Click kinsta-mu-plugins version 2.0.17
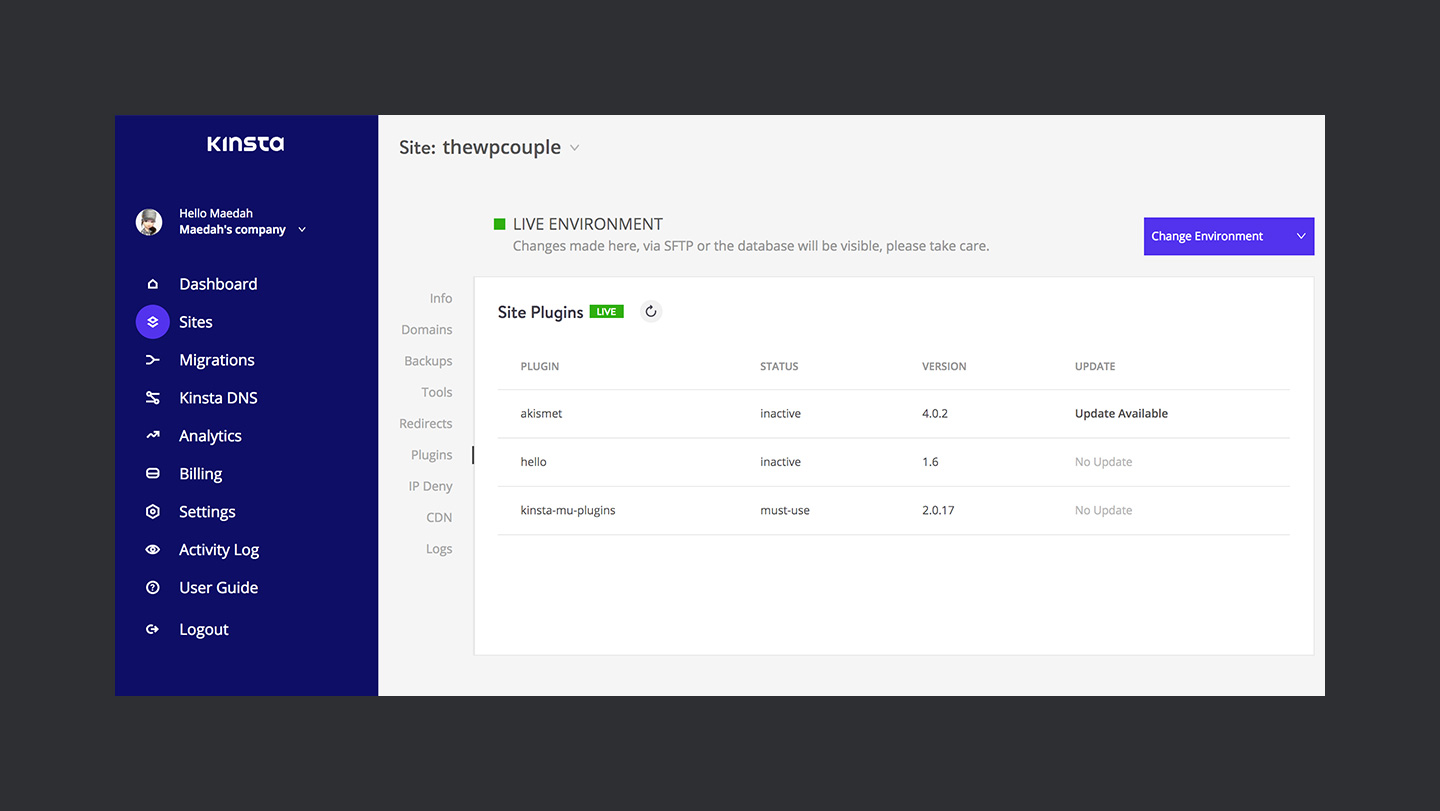 point(938,510)
